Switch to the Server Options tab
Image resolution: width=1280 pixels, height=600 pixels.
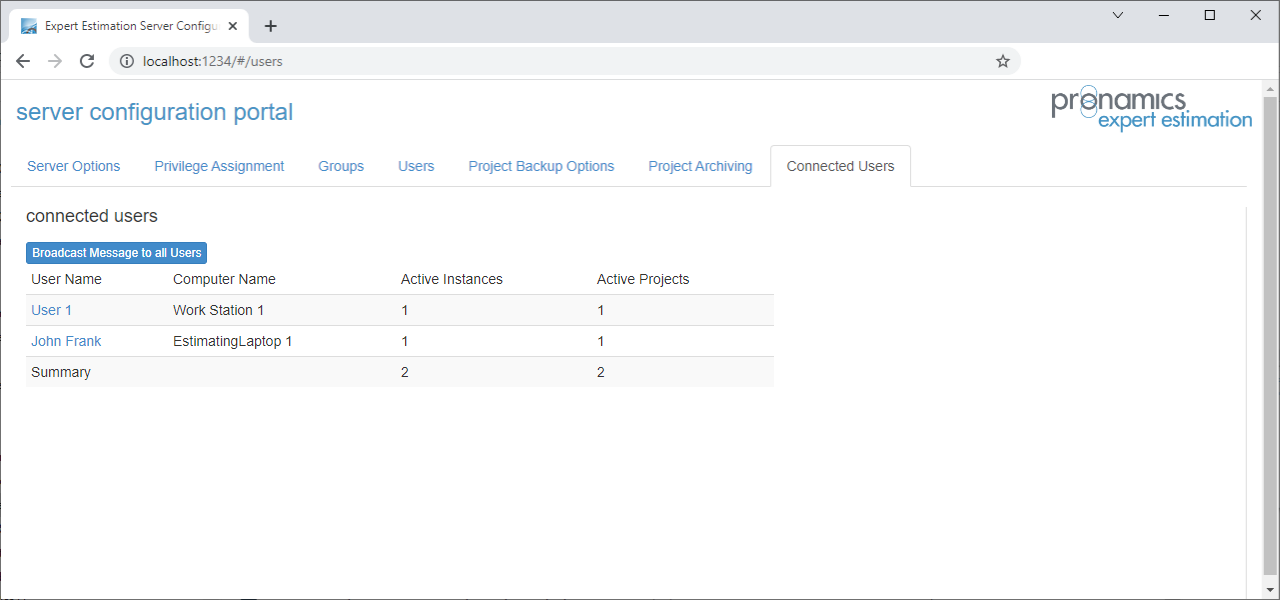click(73, 166)
